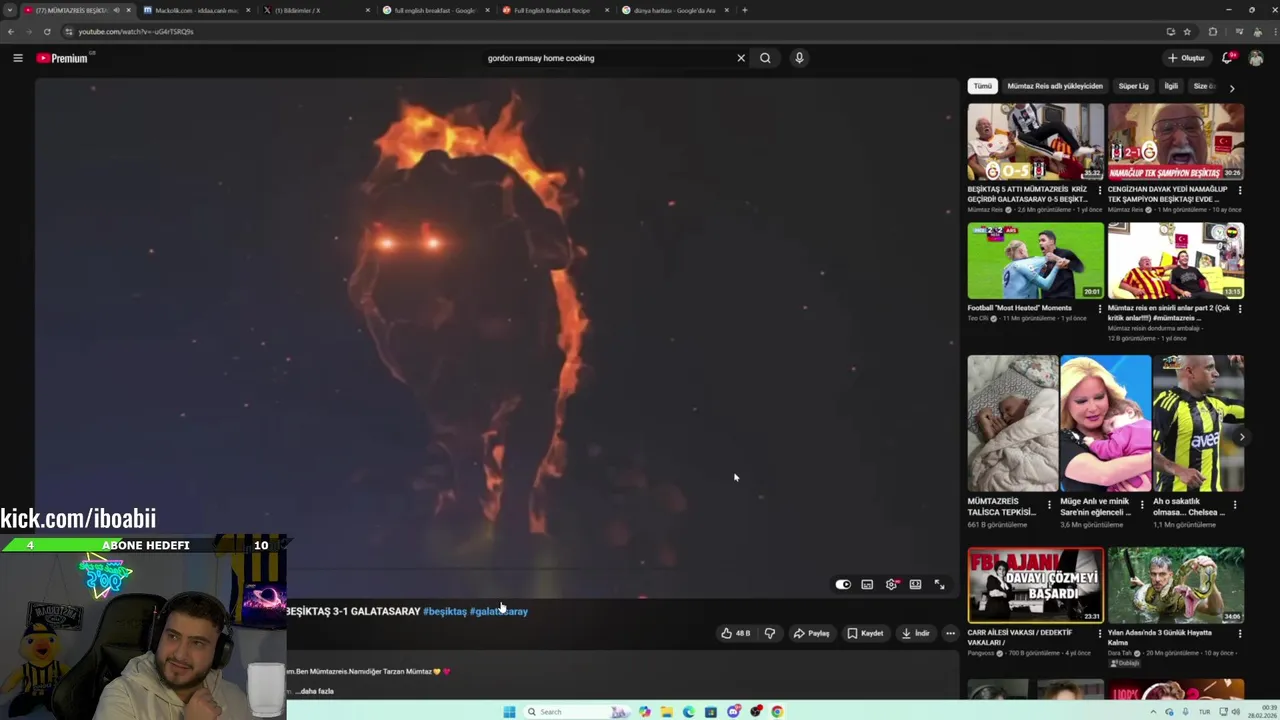This screenshot has height=720, width=1280.
Task: Bookmark page with the star icon
Action: (1187, 31)
